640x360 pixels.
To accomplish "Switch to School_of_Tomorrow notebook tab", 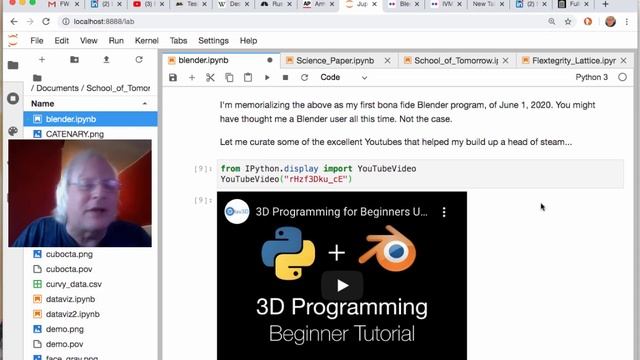I will (x=456, y=61).
